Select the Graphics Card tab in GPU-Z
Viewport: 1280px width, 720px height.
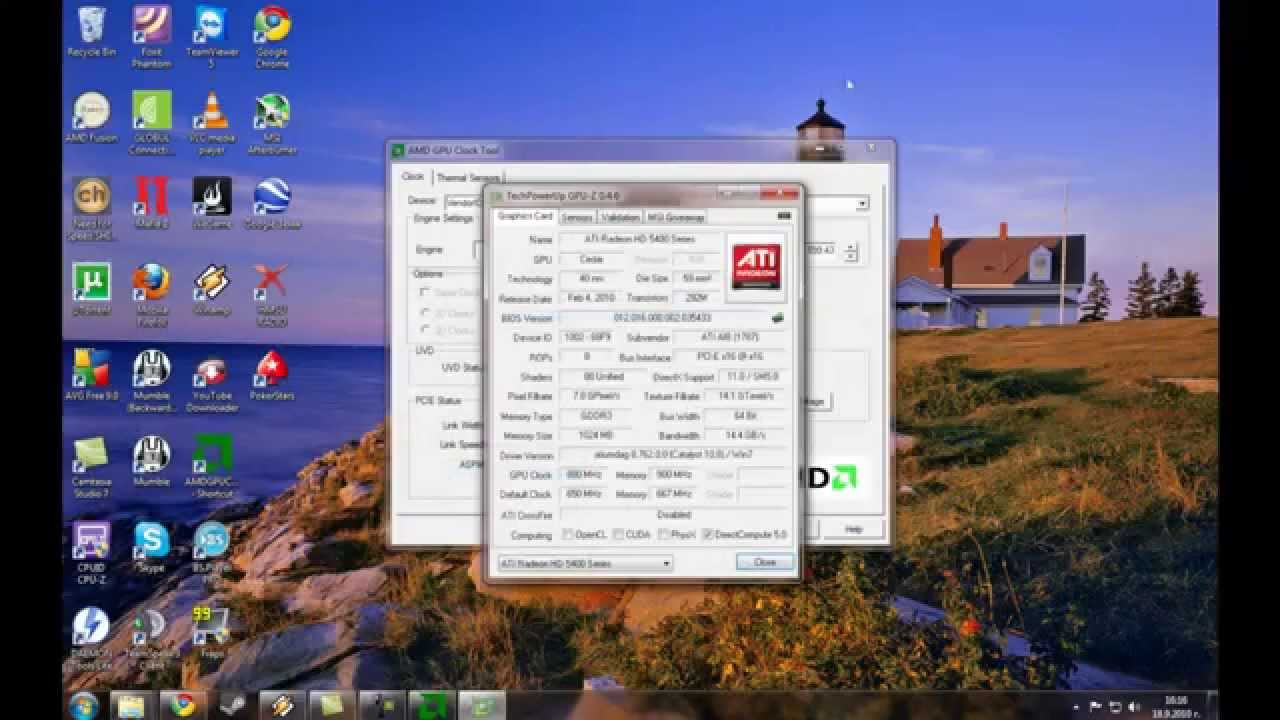(525, 216)
